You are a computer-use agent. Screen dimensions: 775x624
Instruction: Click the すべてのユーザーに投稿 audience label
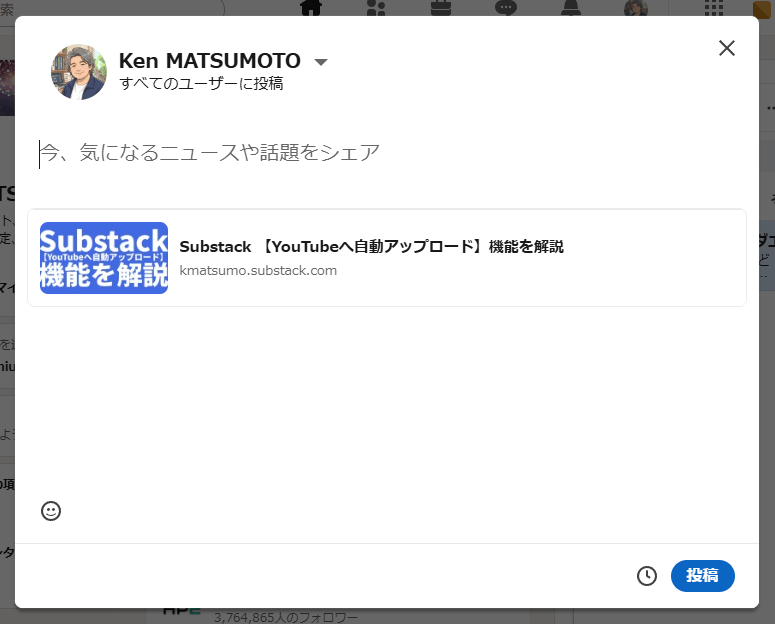click(x=201, y=84)
